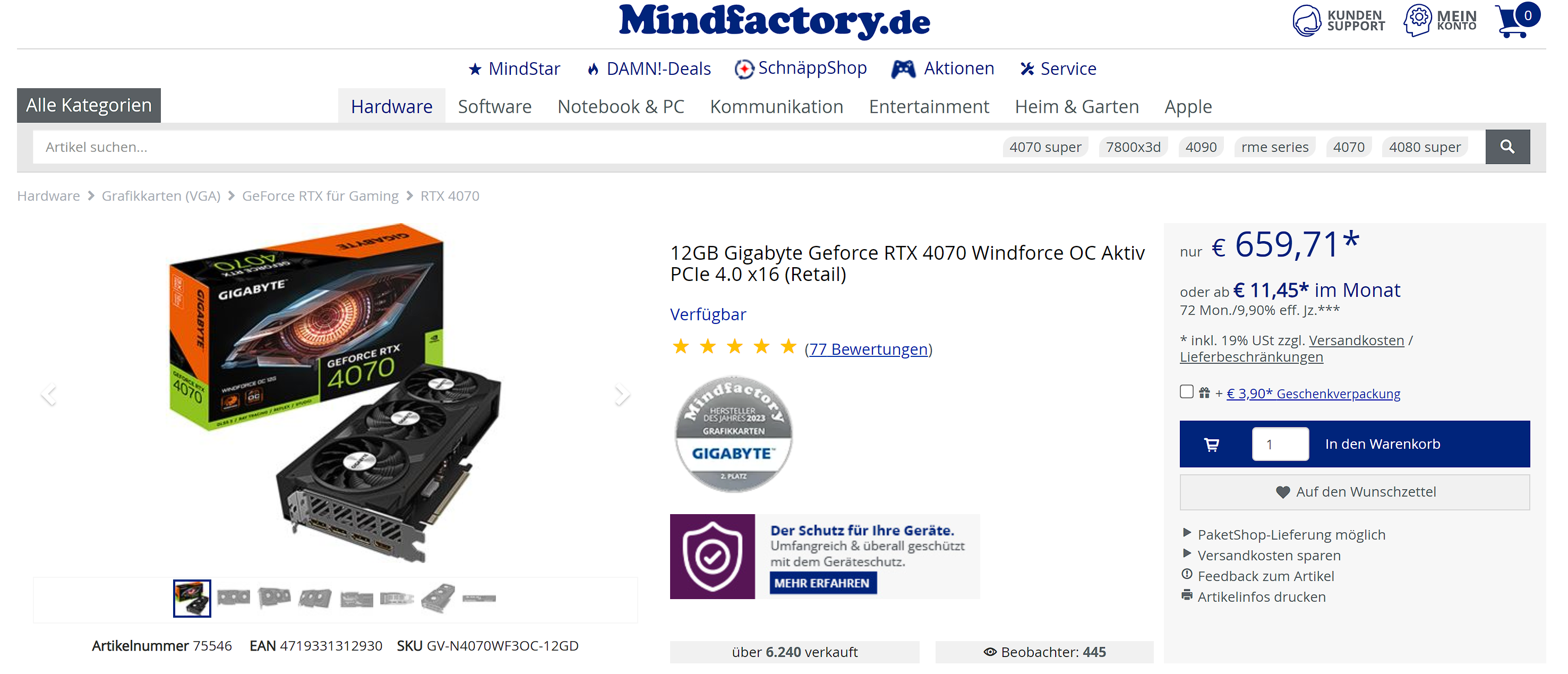Open the 77 Bewertungen reviews link
The image size is (1568, 674).
click(x=868, y=349)
